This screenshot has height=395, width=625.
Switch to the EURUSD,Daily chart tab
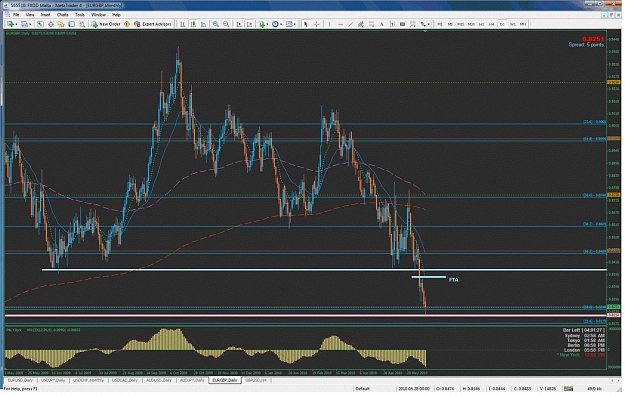(20, 381)
